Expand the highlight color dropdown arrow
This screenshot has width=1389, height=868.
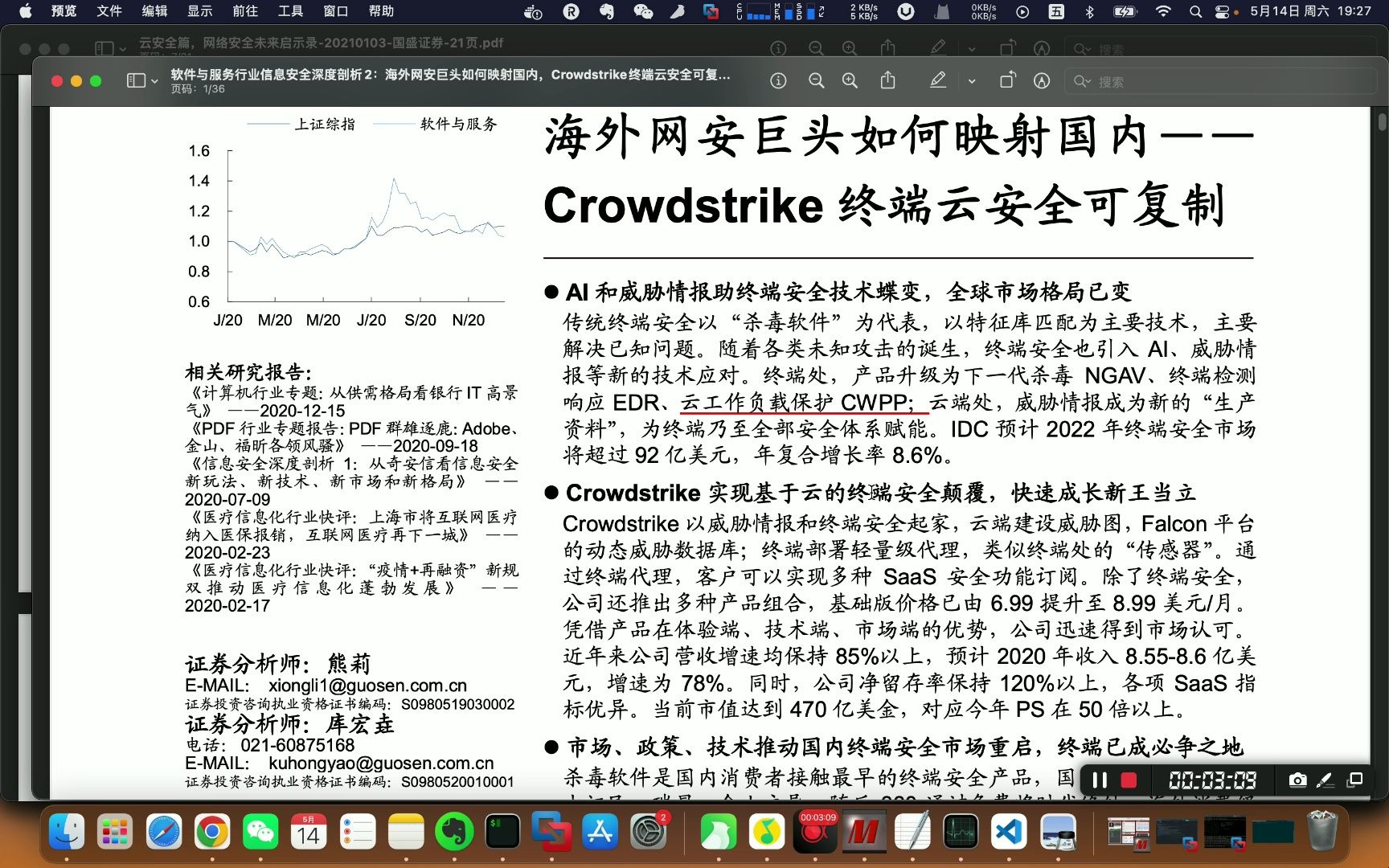click(971, 81)
